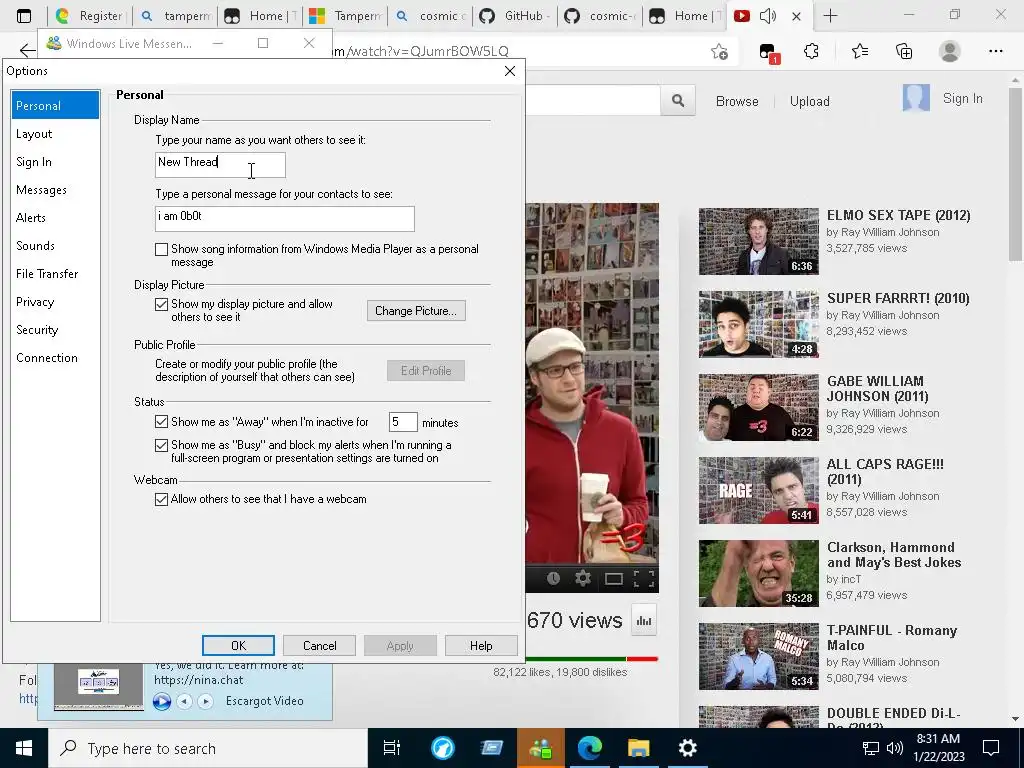The height and width of the screenshot is (768, 1024).
Task: Click video player settings gear icon
Action: pos(583,578)
